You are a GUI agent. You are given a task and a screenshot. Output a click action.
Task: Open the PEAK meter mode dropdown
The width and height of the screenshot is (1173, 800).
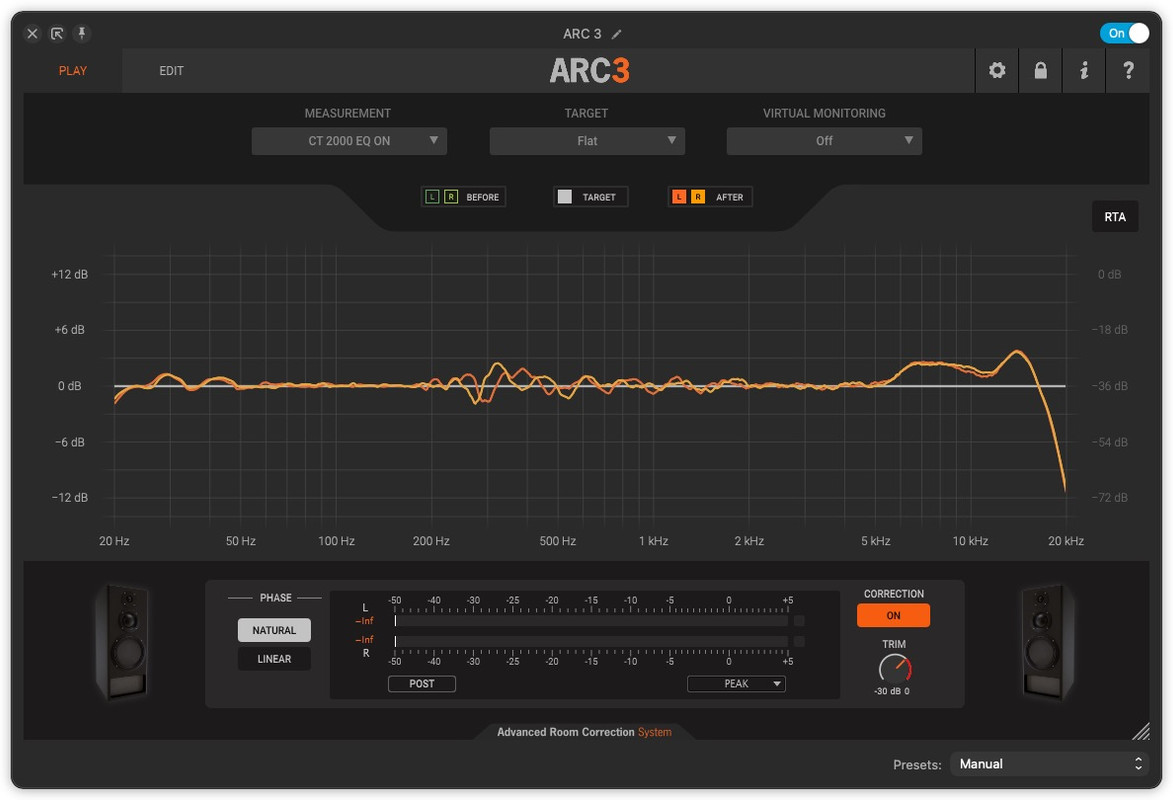point(736,683)
